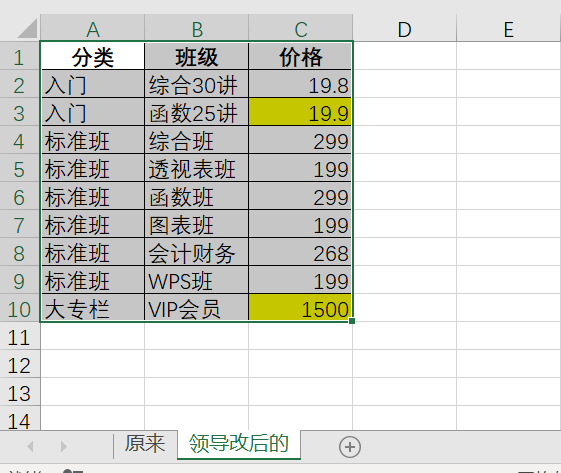The height and width of the screenshot is (473, 561).
Task: Click the 299 cell in row 6
Action: tap(301, 196)
